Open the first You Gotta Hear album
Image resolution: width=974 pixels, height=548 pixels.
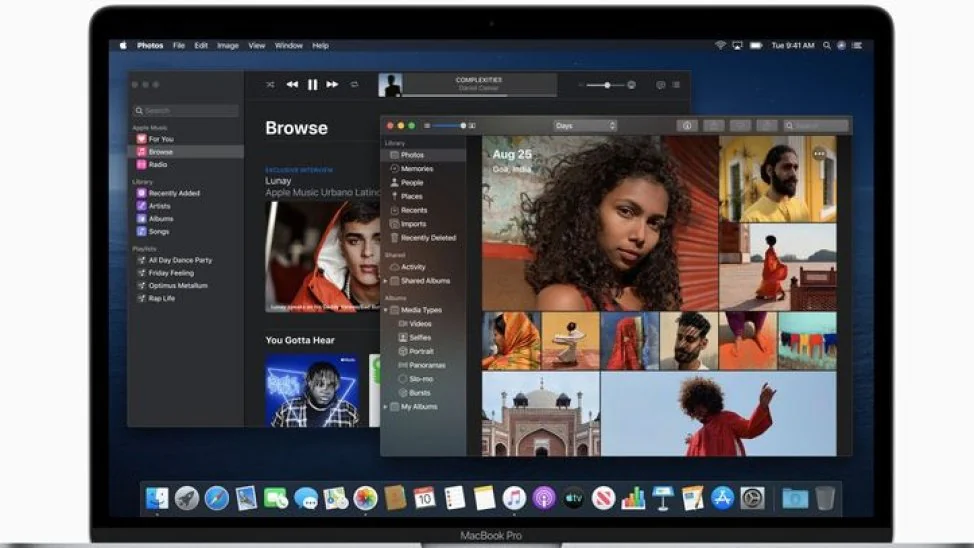click(x=312, y=390)
